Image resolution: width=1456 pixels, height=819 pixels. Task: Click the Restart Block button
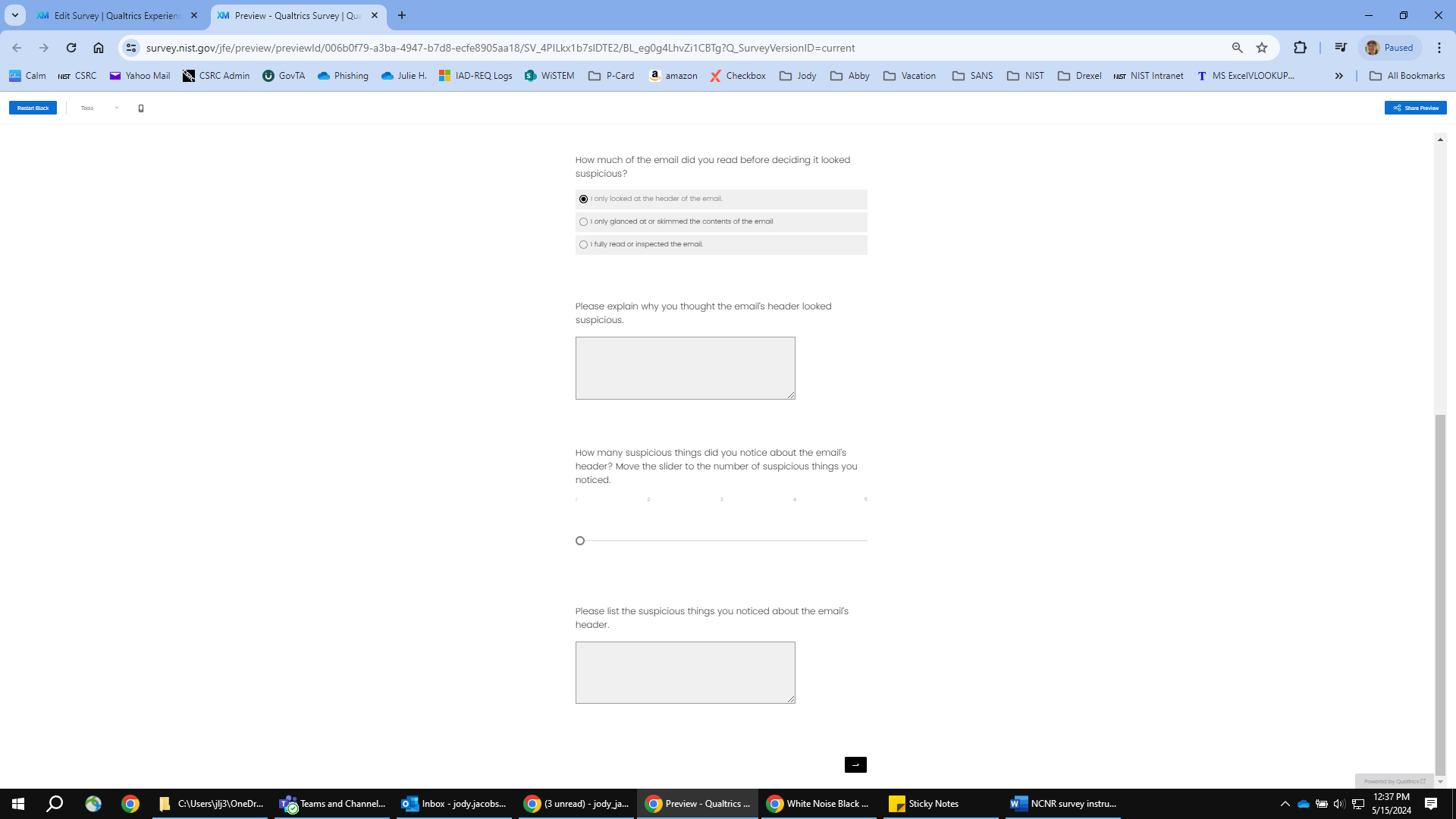(33, 108)
